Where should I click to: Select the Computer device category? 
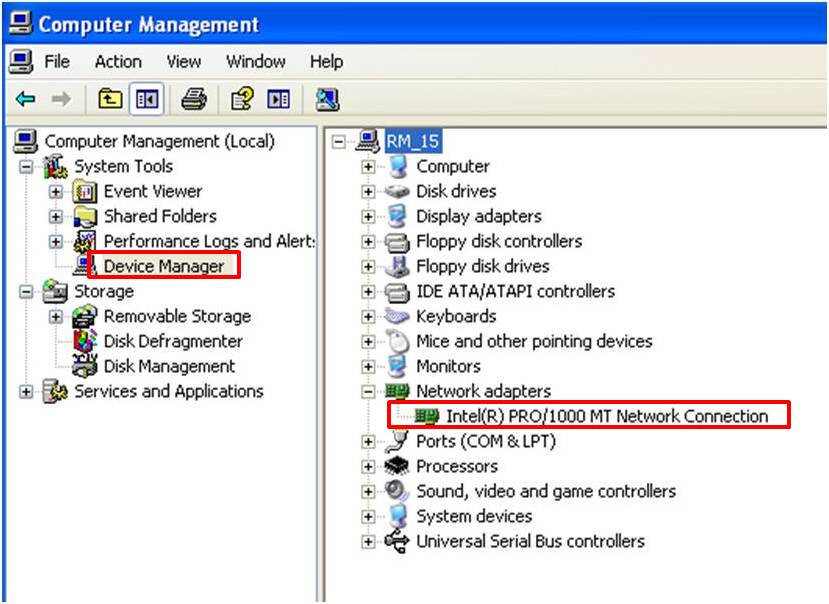[453, 166]
